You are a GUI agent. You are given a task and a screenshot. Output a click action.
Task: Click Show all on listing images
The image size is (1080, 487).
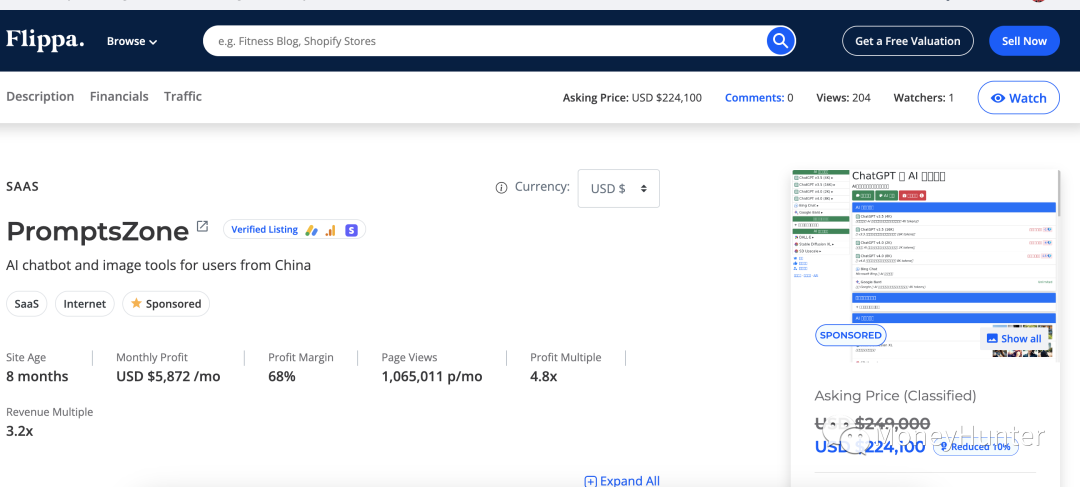pyautogui.click(x=1014, y=338)
